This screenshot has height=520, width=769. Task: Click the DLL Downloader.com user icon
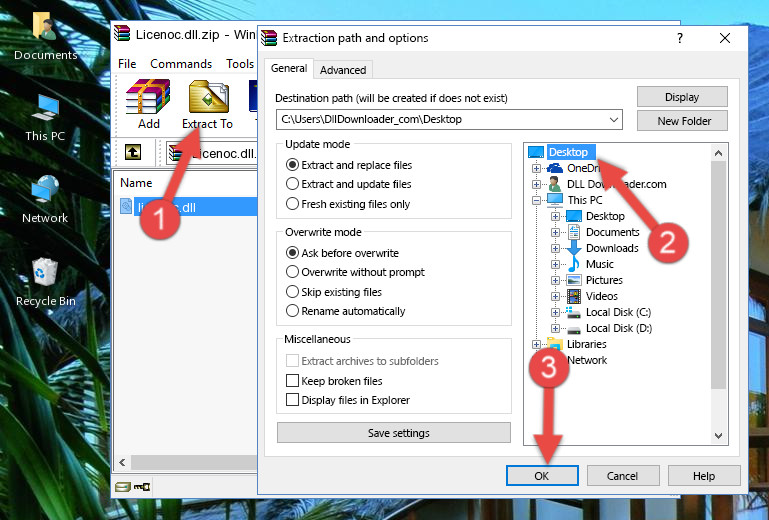point(555,184)
